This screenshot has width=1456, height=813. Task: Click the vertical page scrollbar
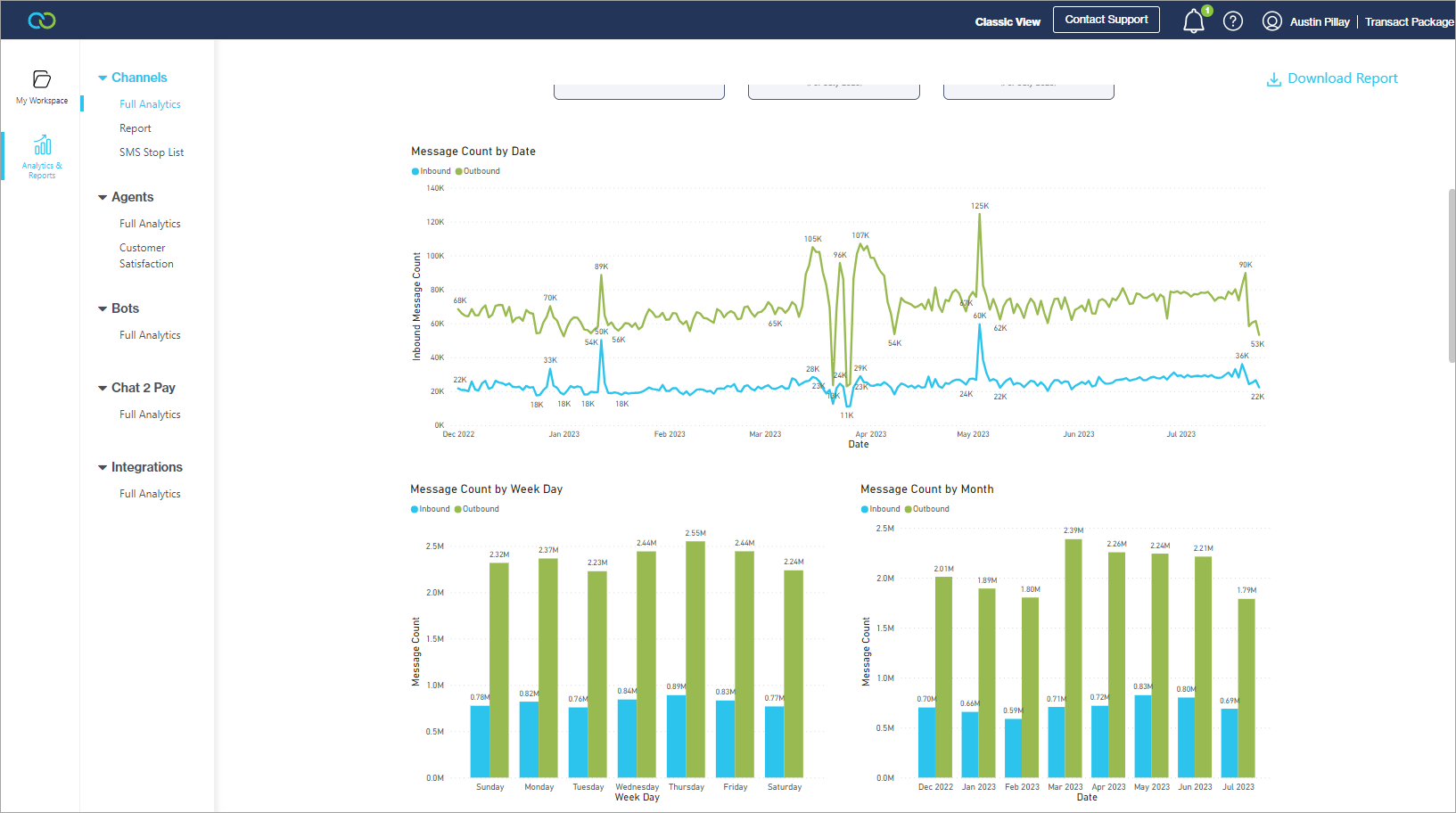click(1451, 276)
